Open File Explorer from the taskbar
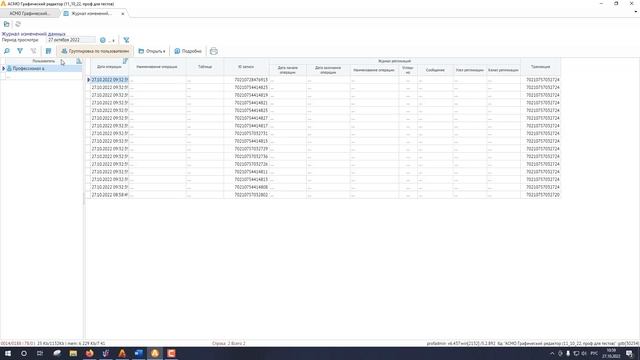 point(73,353)
